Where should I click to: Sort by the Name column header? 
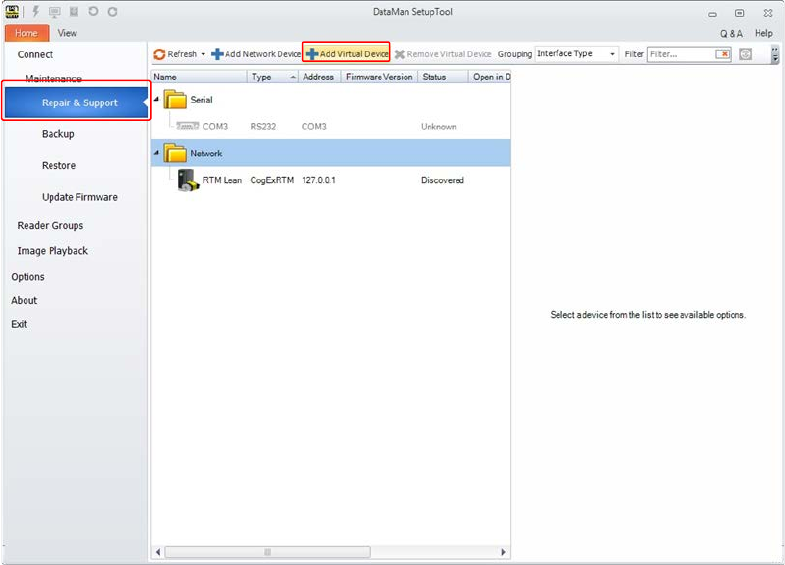[x=199, y=77]
